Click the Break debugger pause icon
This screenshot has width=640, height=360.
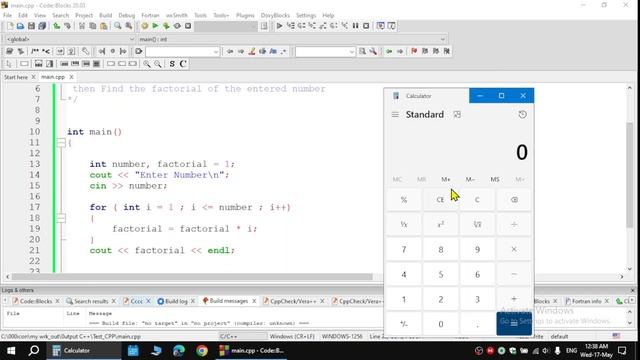(356, 26)
